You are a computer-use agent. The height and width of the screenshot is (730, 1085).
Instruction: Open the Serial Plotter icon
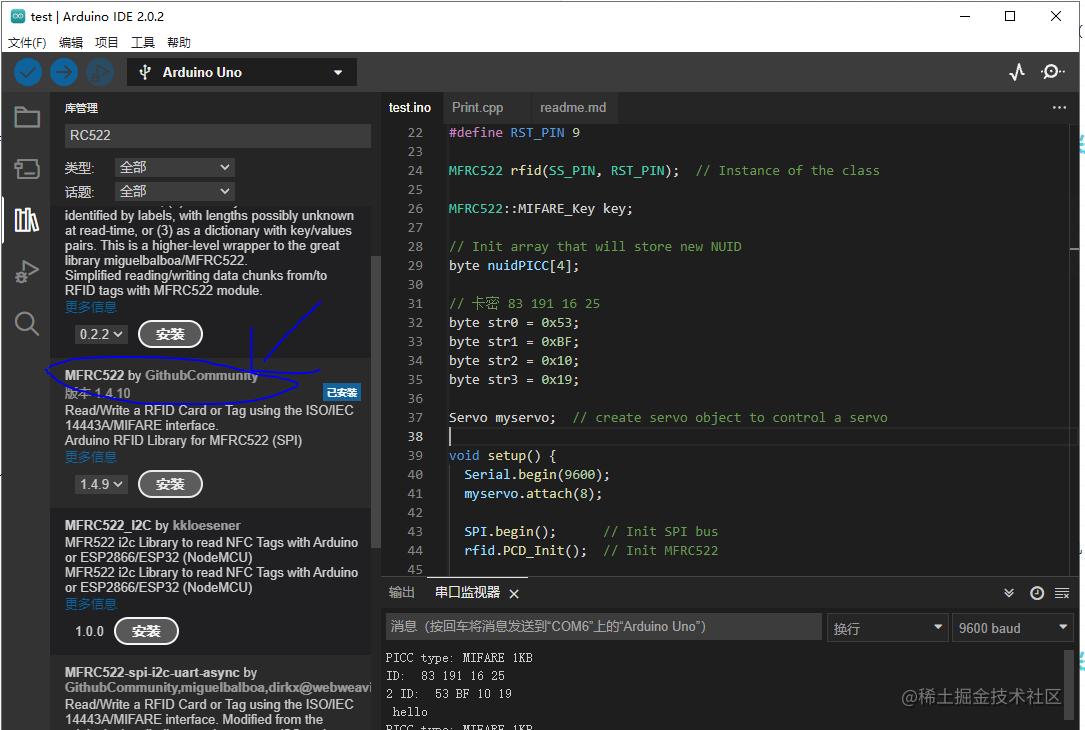1016,72
